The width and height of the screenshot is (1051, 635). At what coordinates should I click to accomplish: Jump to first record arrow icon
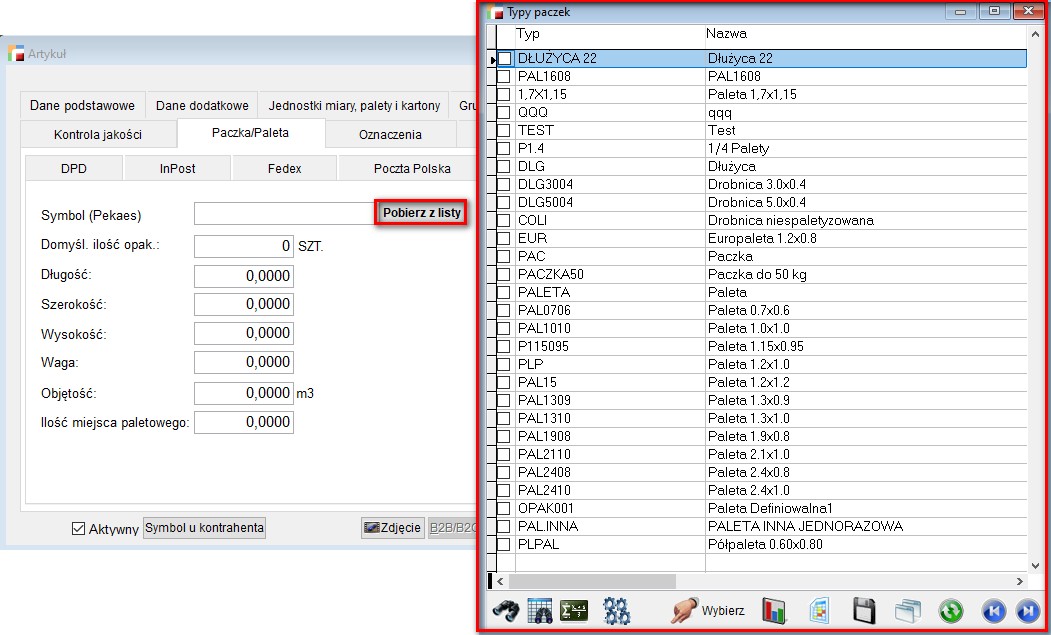(x=992, y=611)
